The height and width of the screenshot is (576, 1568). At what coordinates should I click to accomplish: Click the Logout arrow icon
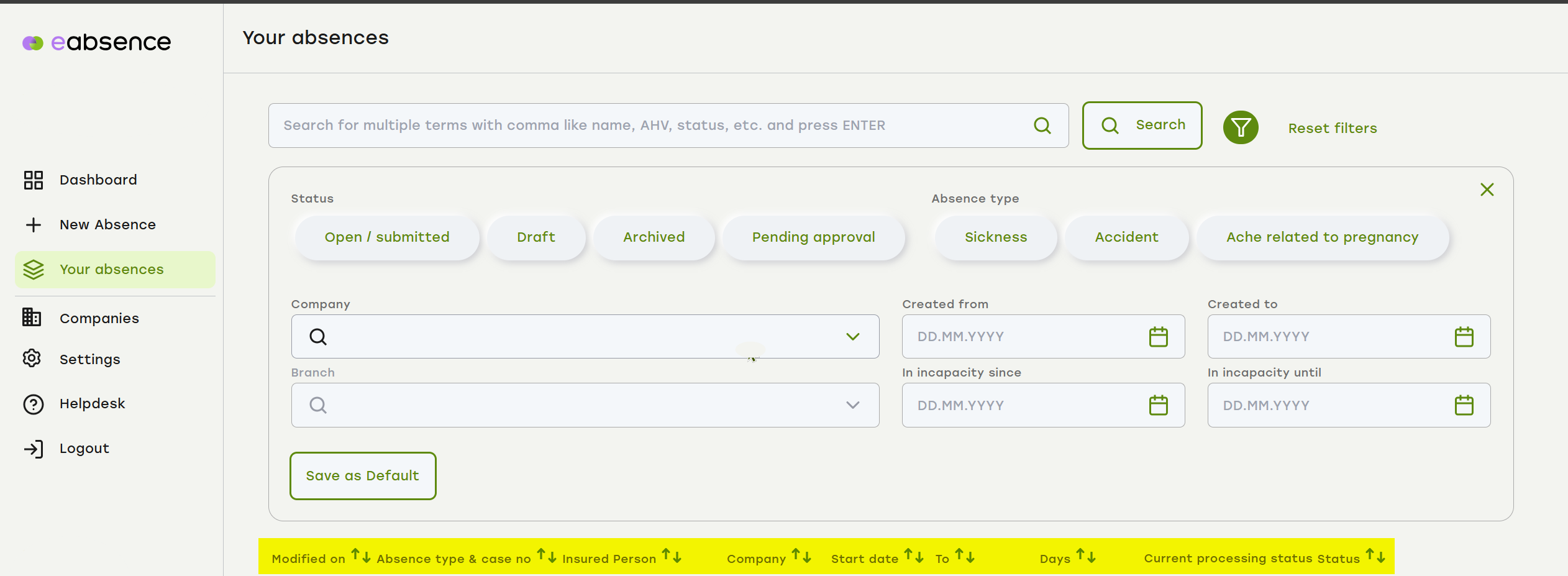point(34,449)
